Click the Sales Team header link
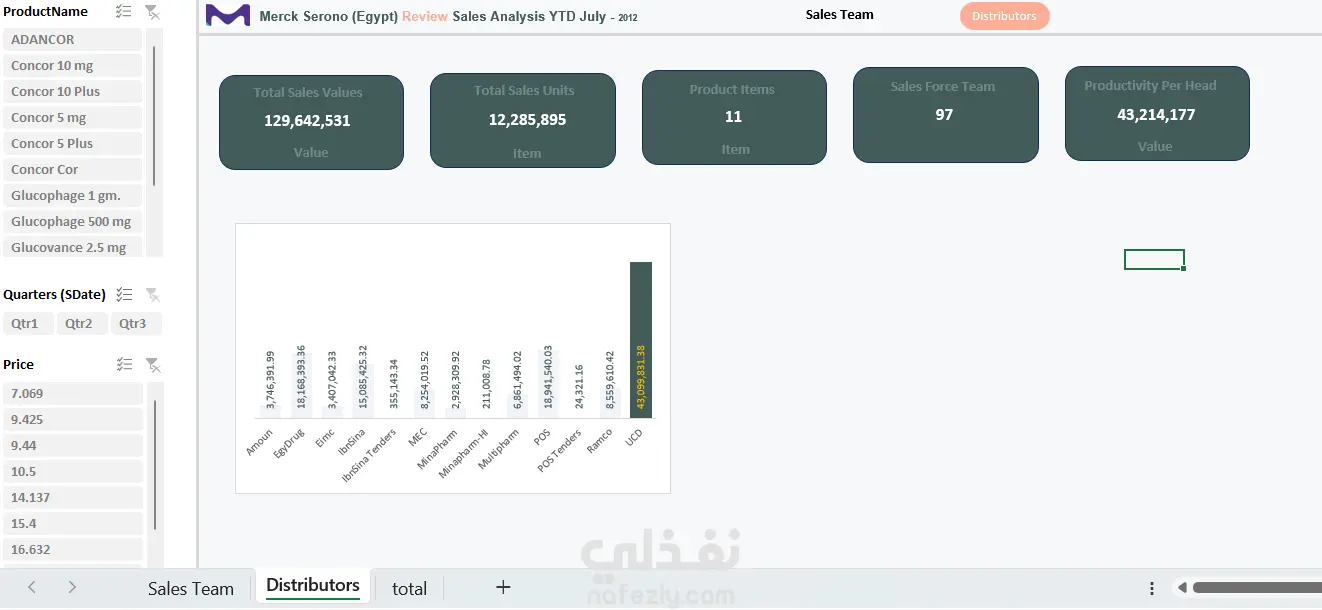Viewport: 1322px width, 610px height. tap(840, 14)
